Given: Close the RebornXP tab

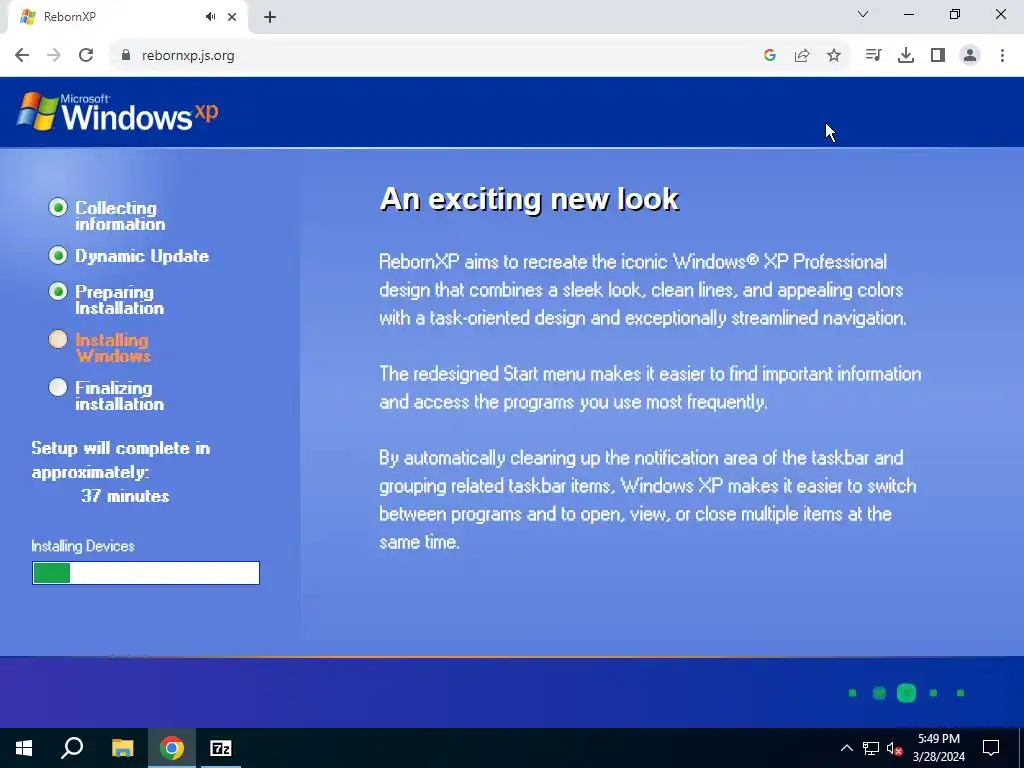Looking at the screenshot, I should [x=232, y=17].
